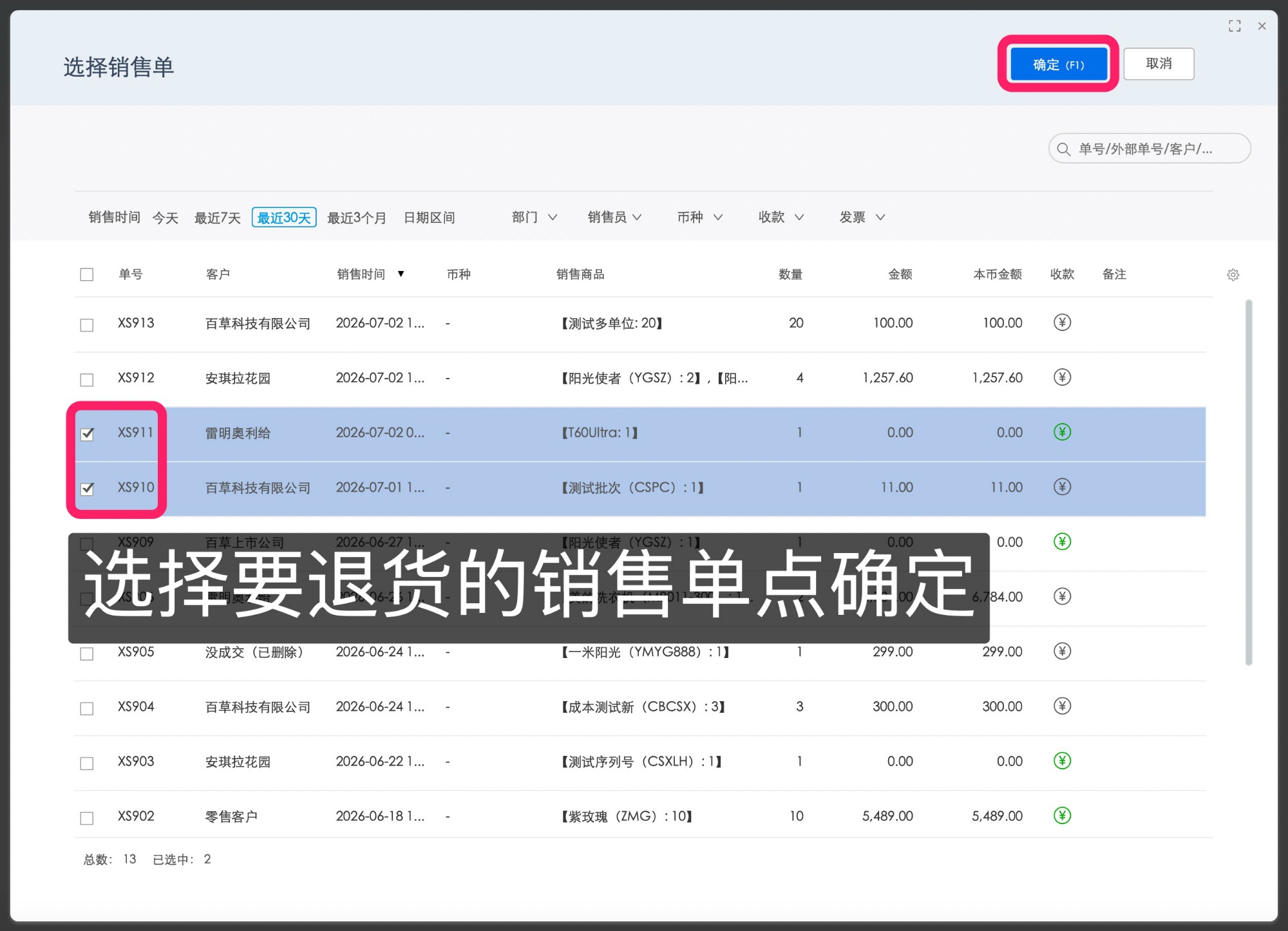Uncheck the XS910 order checkbox
The width and height of the screenshot is (1288, 931).
point(87,489)
